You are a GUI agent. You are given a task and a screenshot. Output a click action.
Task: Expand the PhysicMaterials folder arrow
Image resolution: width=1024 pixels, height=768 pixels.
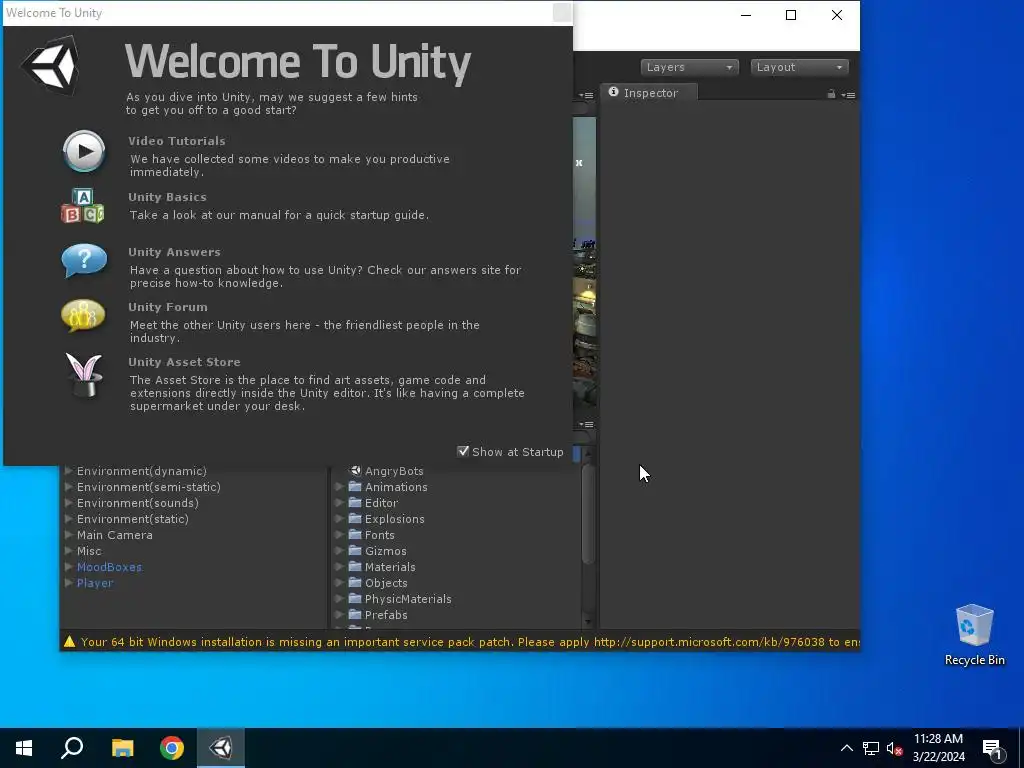340,599
